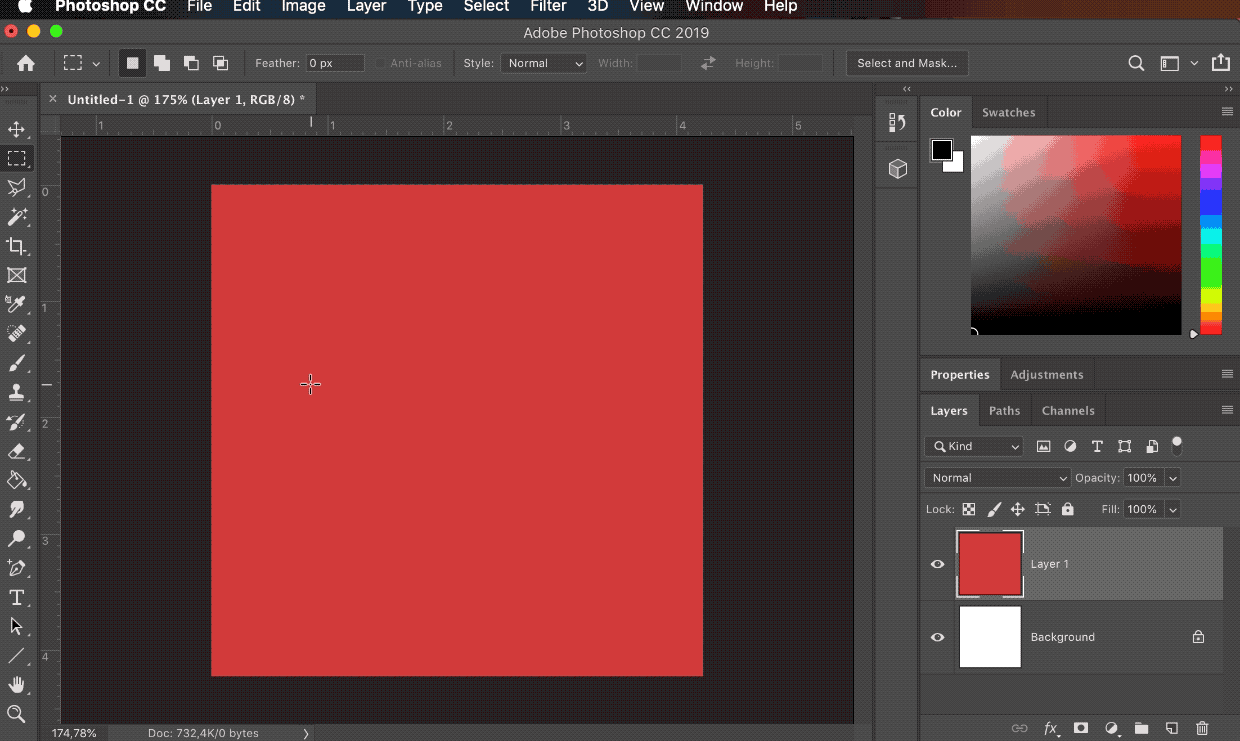1240x741 pixels.
Task: Open the Style dropdown
Action: pyautogui.click(x=544, y=63)
